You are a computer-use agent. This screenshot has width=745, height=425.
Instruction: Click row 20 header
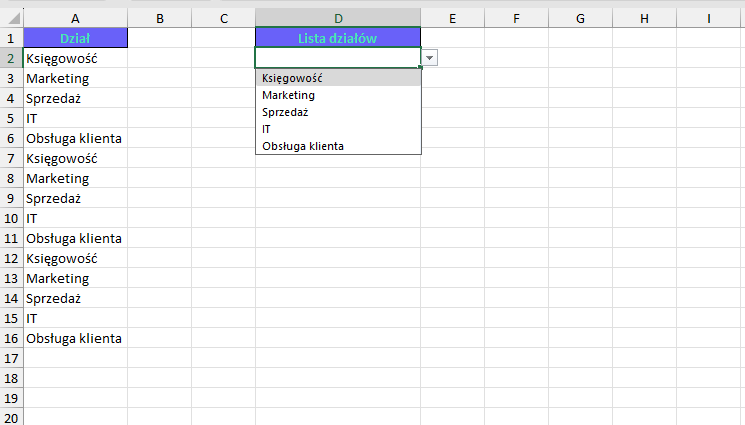tap(11, 417)
